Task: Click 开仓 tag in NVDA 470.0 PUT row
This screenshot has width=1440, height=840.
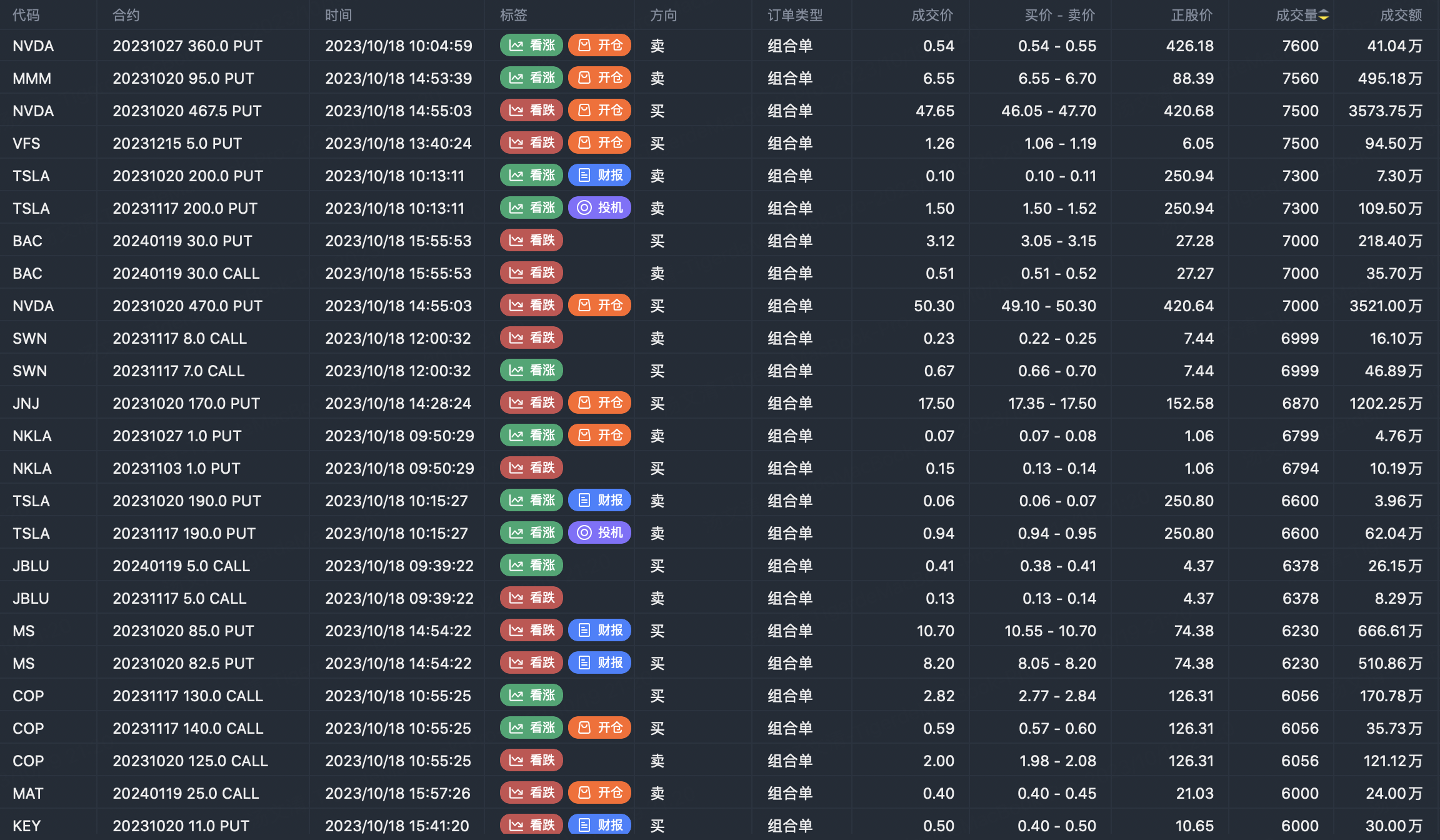Action: pos(600,306)
